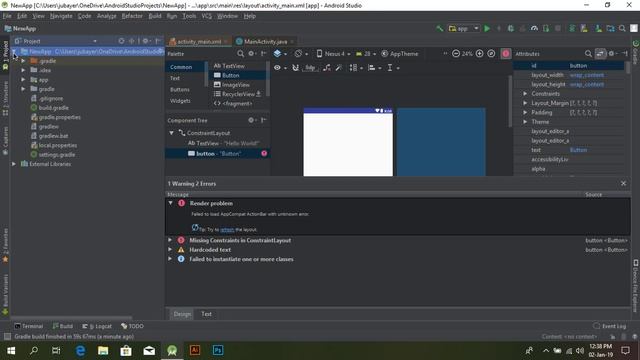The image size is (640, 360).
Task: Expand Missing Constraints in ConstraintLayout error
Action: 170,240
